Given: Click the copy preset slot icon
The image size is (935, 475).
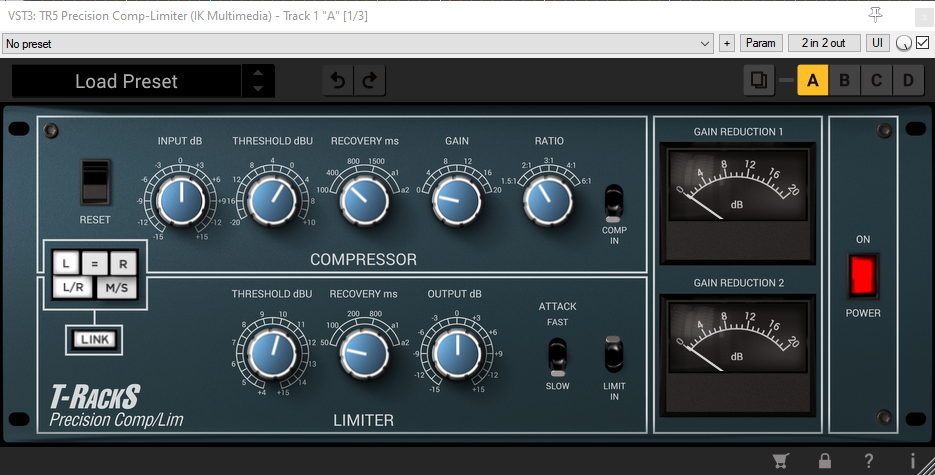Looking at the screenshot, I should pyautogui.click(x=759, y=80).
